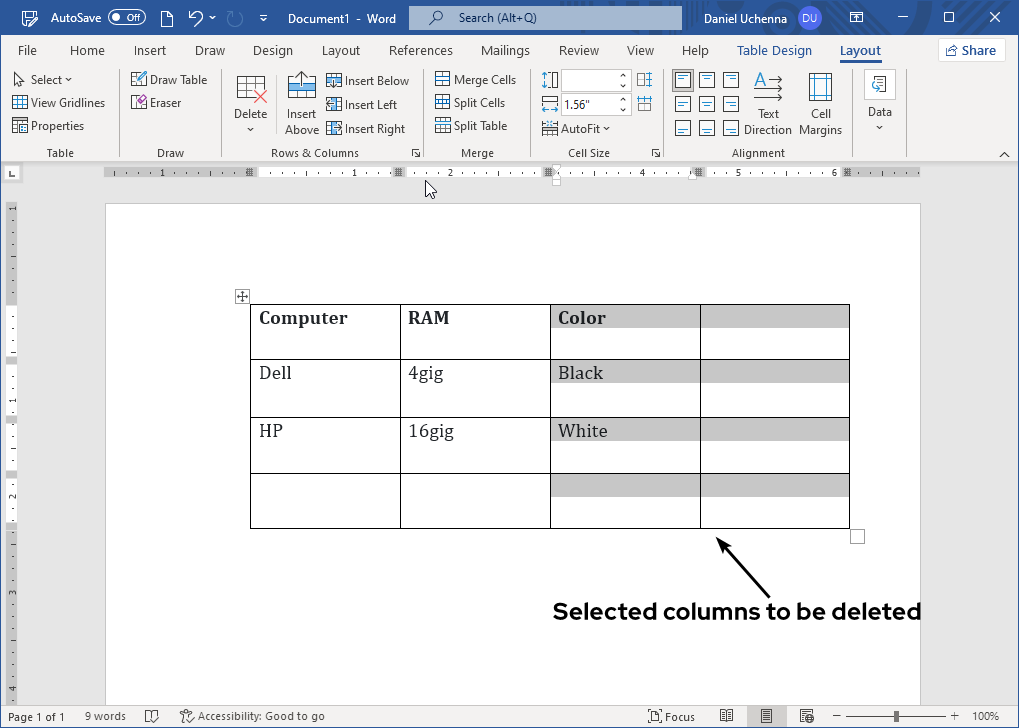Expand the Delete dropdown menu

click(251, 103)
